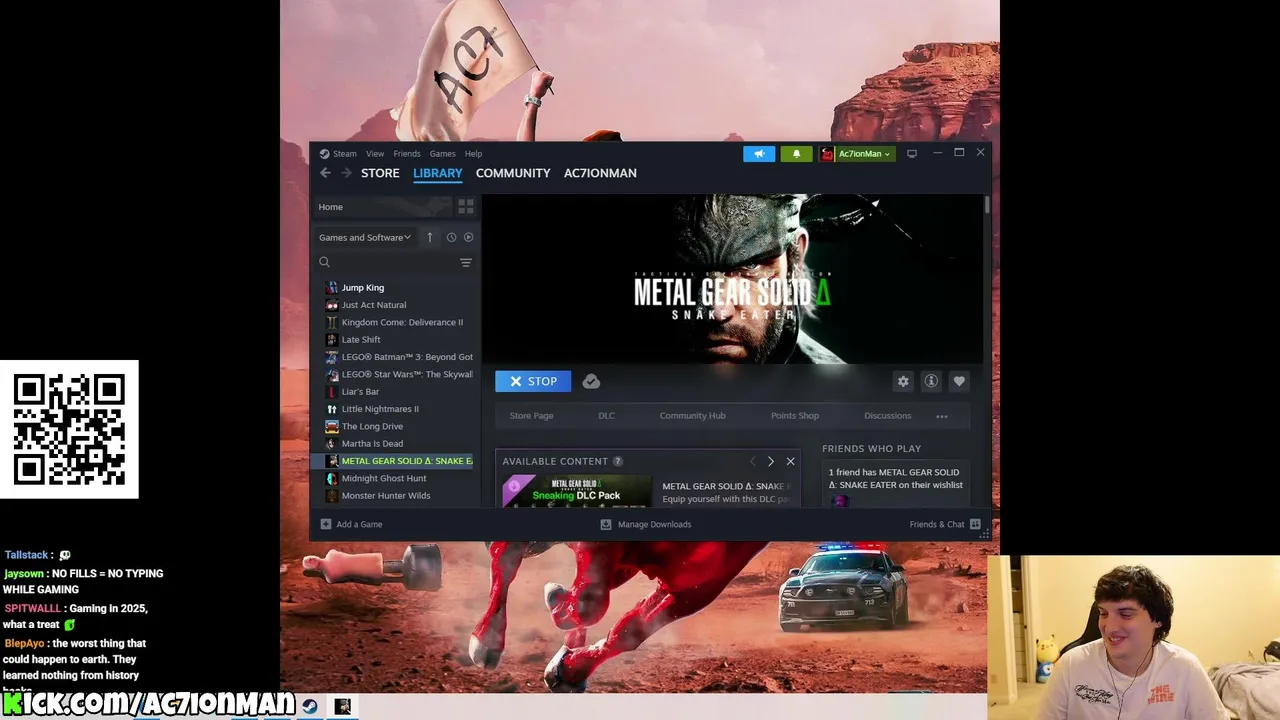Image resolution: width=1280 pixels, height=720 pixels.
Task: Switch to the STORE tab
Action: [380, 173]
